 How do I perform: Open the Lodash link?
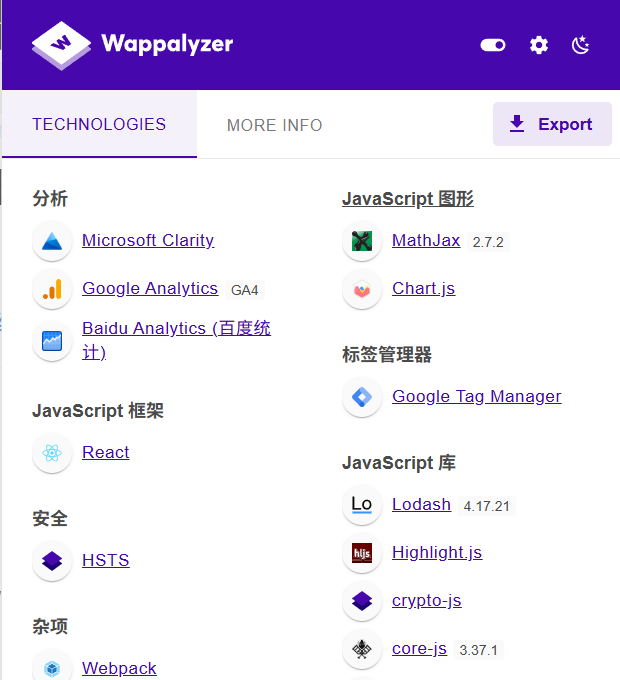click(x=421, y=504)
